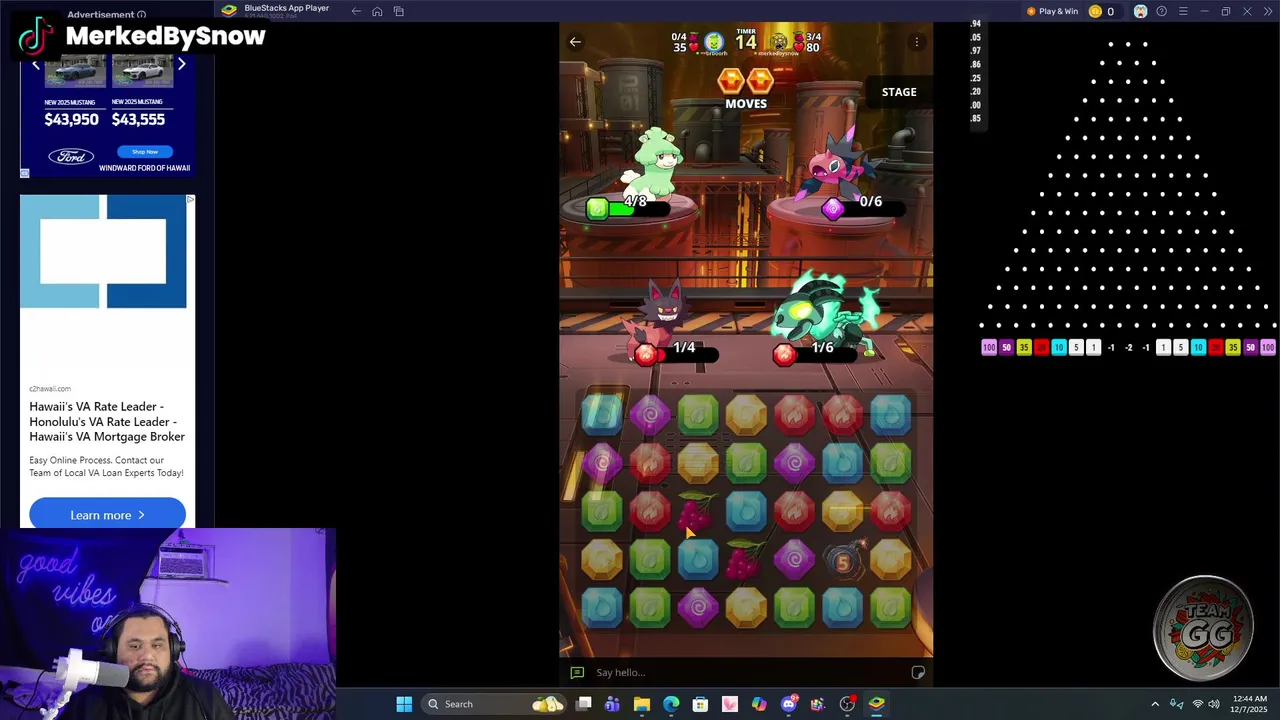Open BlueStacks help question mark

click(x=1161, y=11)
